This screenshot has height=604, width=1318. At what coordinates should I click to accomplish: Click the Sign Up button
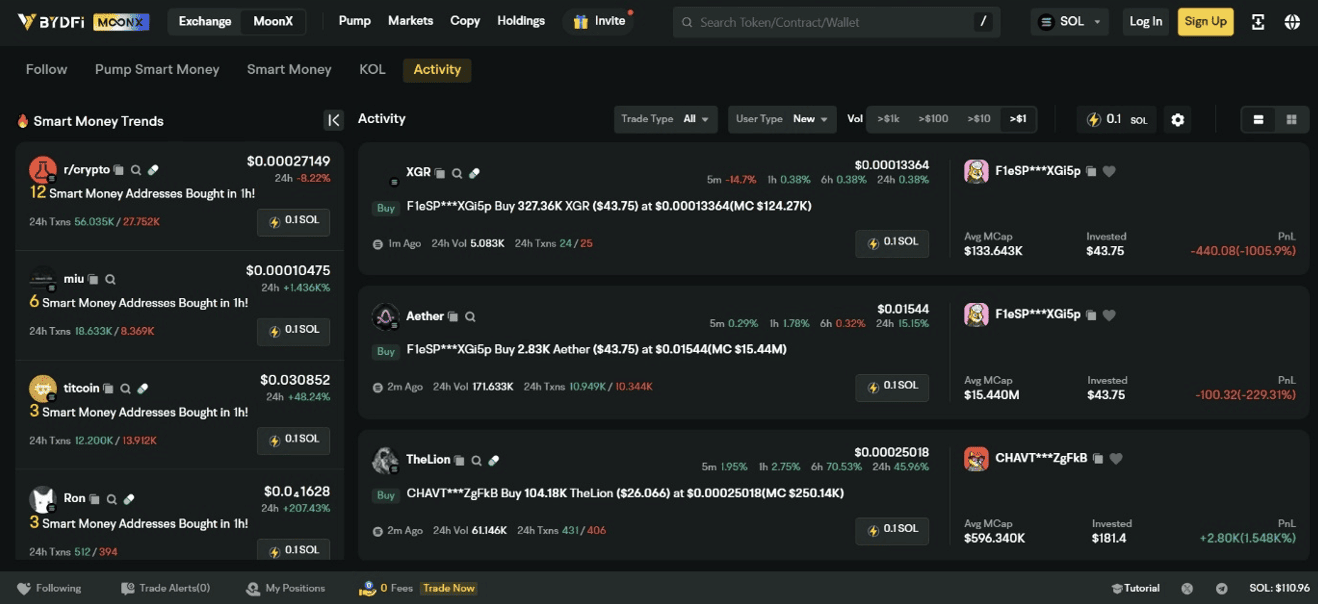(1205, 21)
